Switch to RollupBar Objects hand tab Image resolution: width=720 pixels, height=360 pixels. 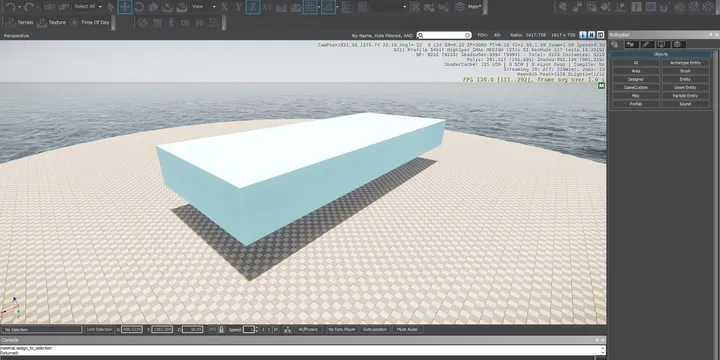(x=615, y=45)
